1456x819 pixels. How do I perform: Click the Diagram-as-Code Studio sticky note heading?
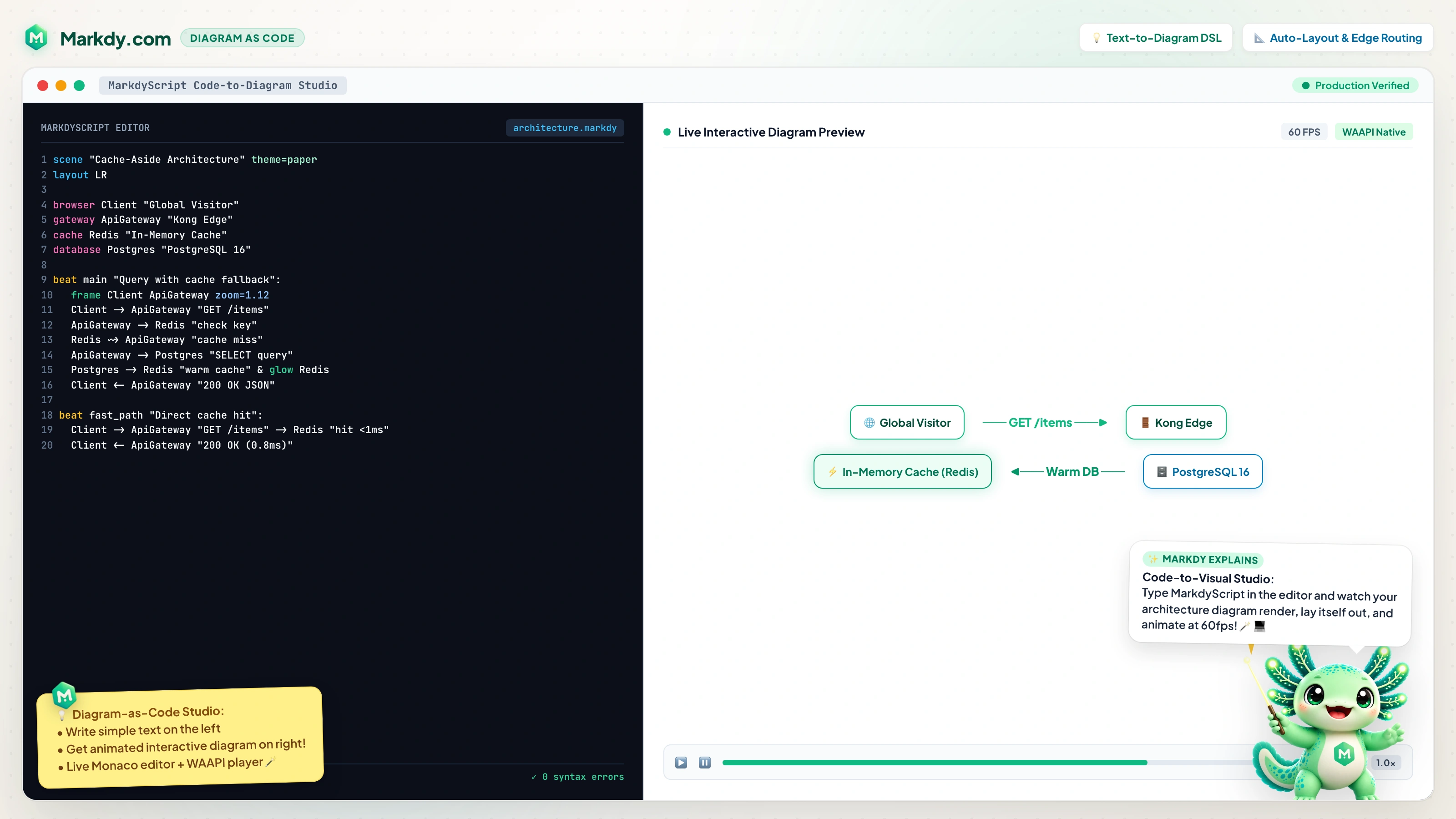[x=148, y=712]
